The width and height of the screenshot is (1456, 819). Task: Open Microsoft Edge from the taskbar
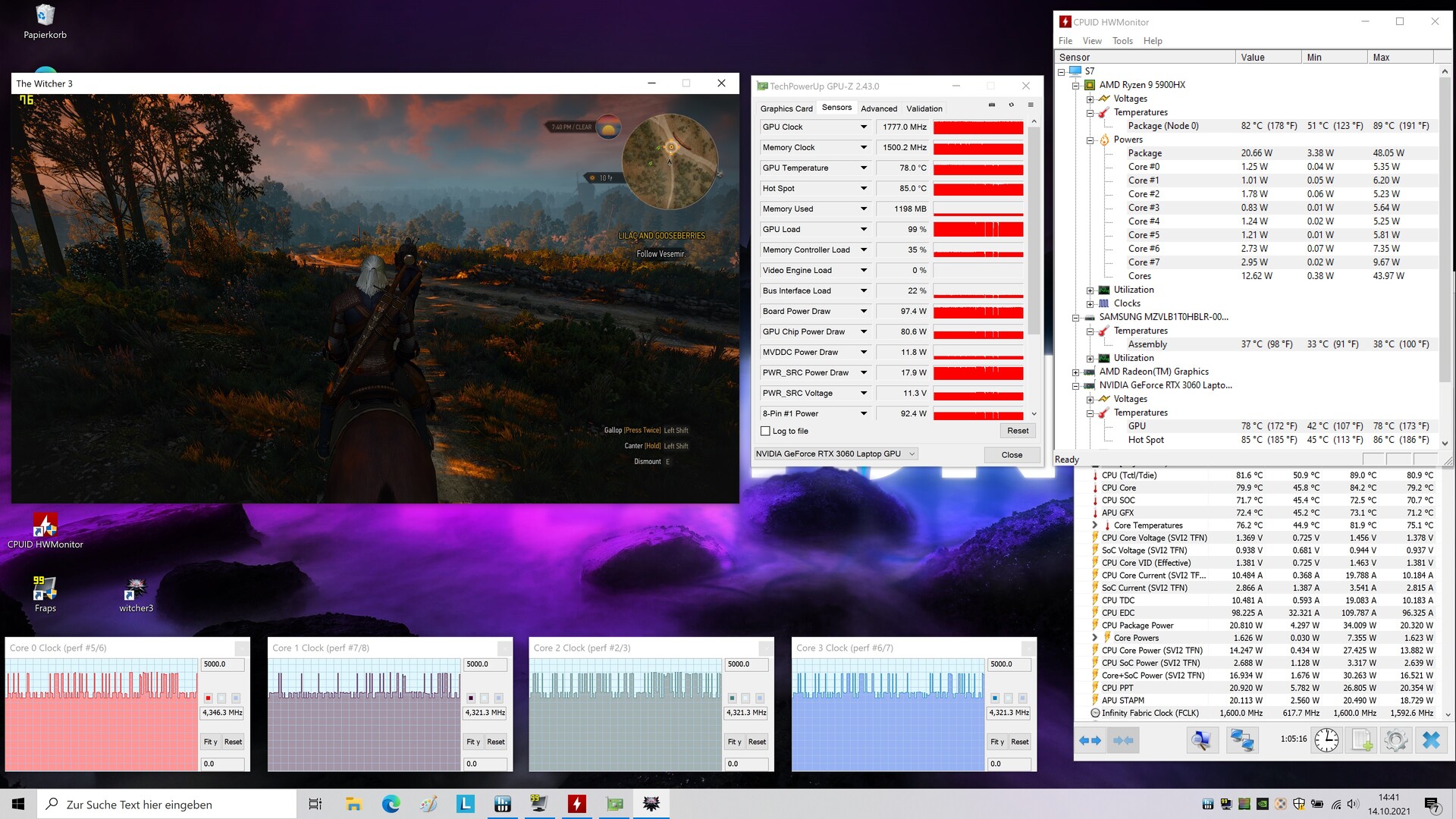[391, 804]
